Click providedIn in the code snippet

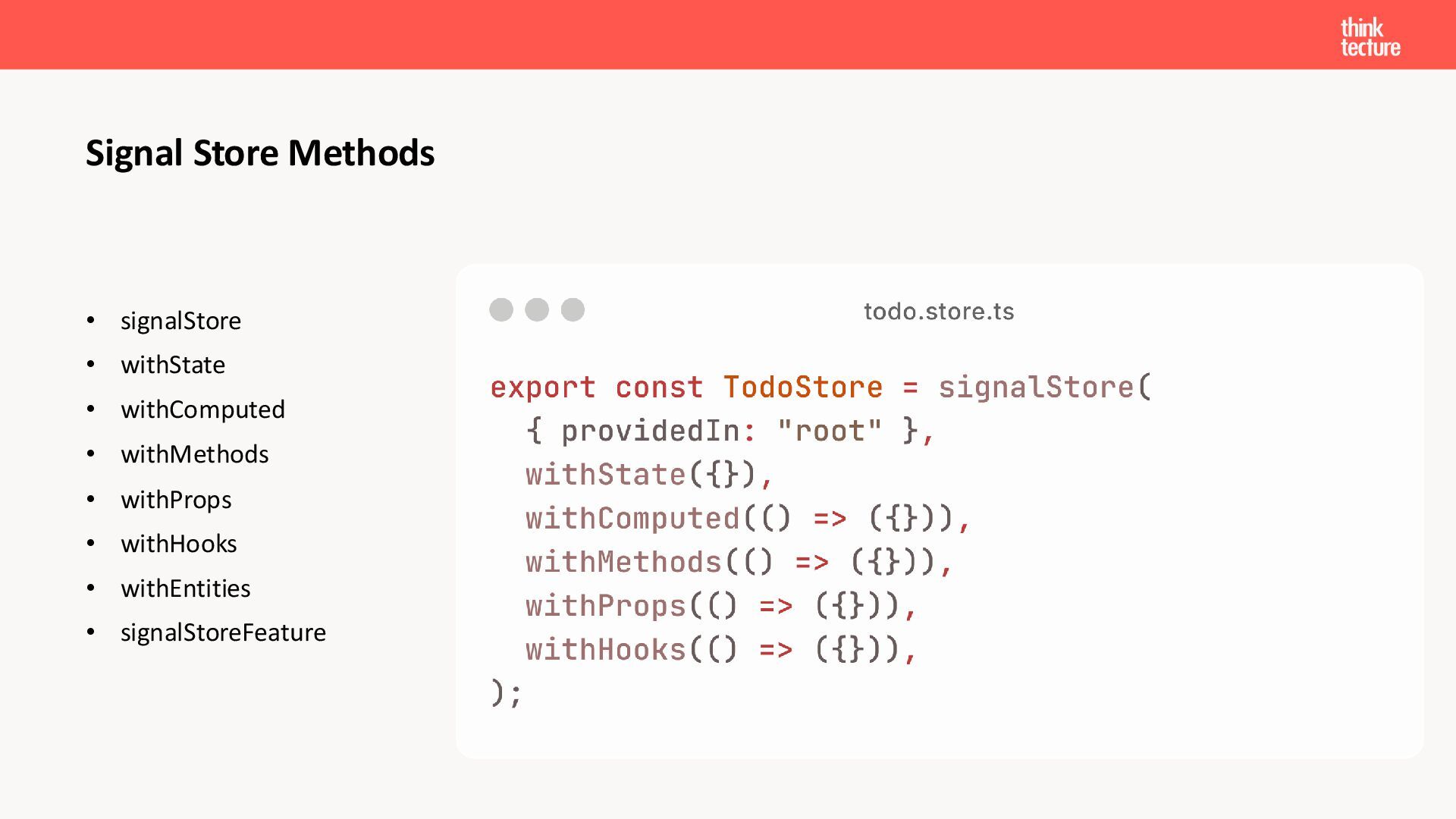(x=650, y=431)
